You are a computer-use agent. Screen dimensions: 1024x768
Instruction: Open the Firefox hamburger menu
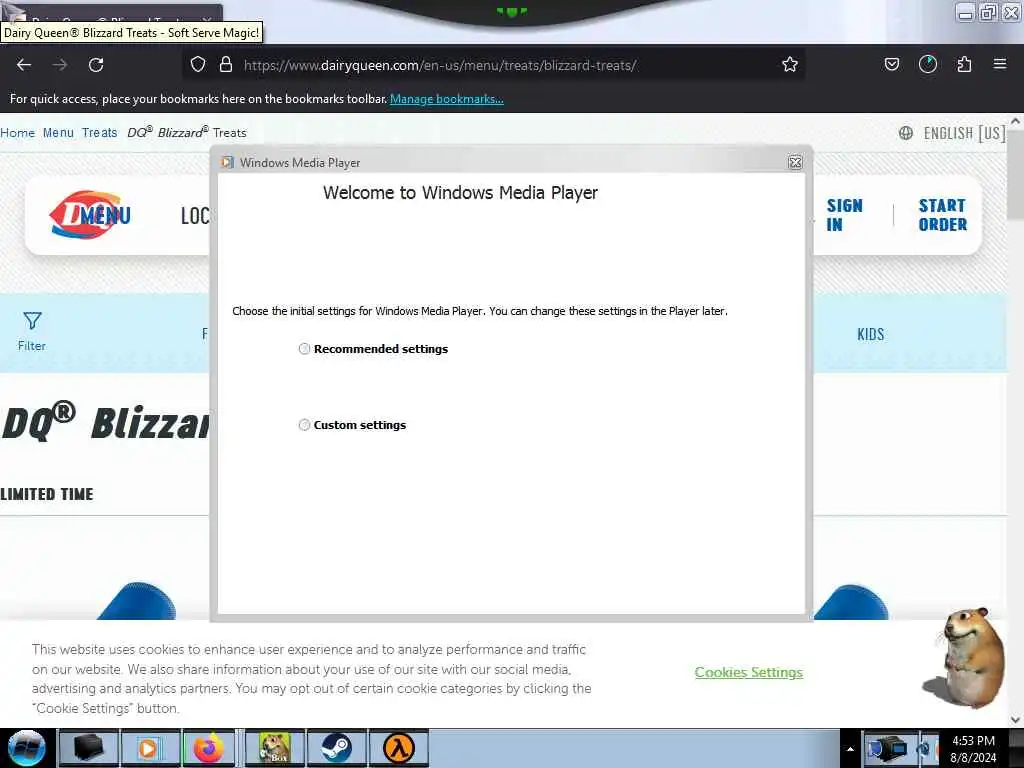1000,64
